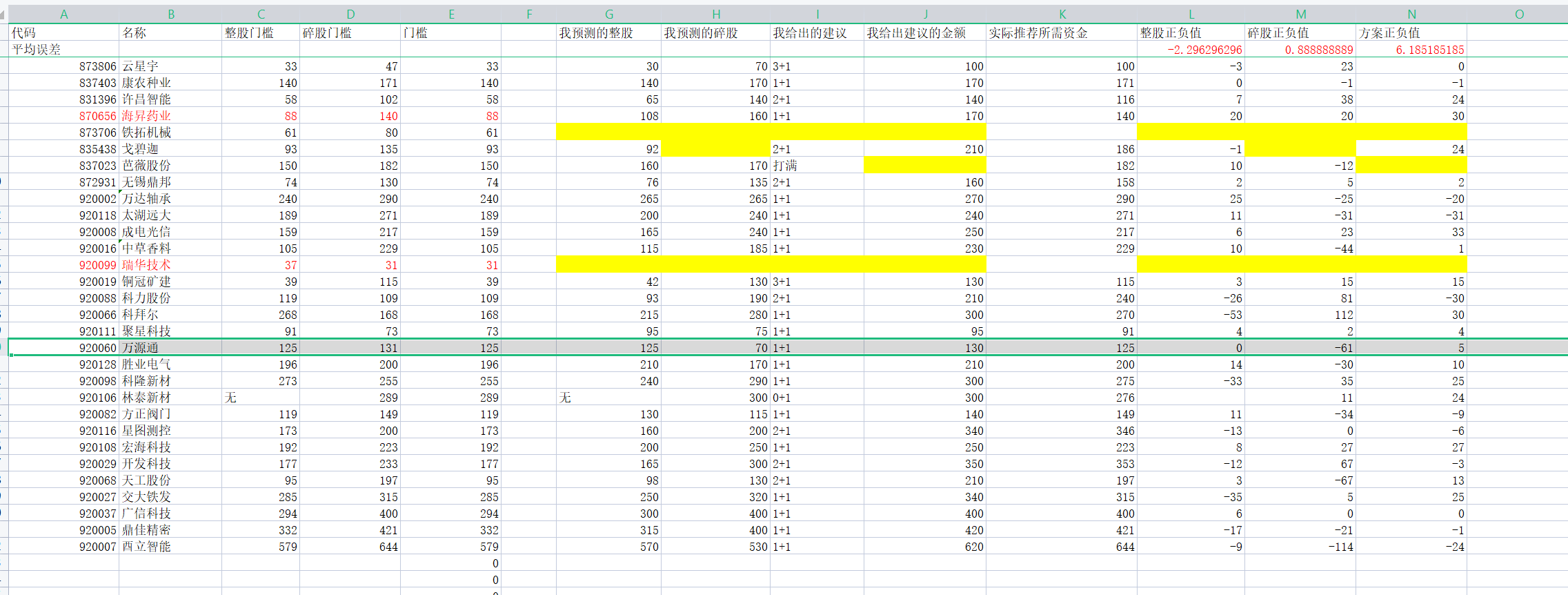
Task: Click the 整股正负值 header cell
Action: 1191,32
